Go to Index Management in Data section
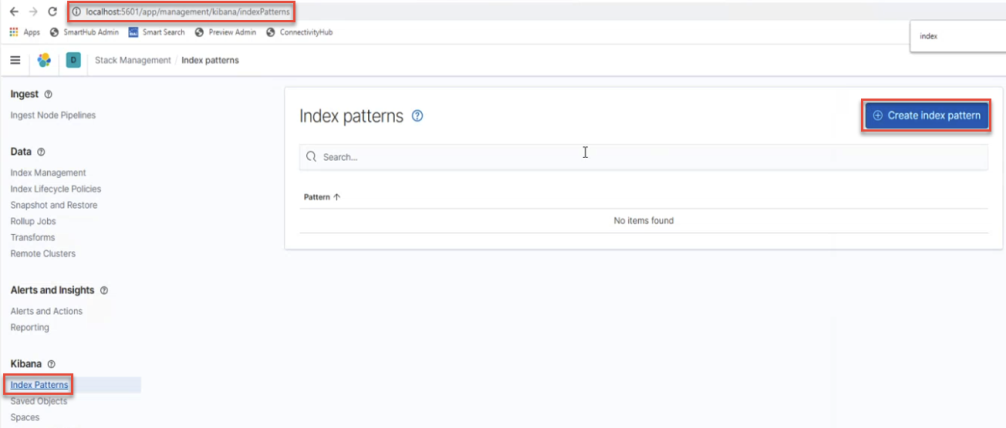This screenshot has width=1006, height=428. (48, 173)
